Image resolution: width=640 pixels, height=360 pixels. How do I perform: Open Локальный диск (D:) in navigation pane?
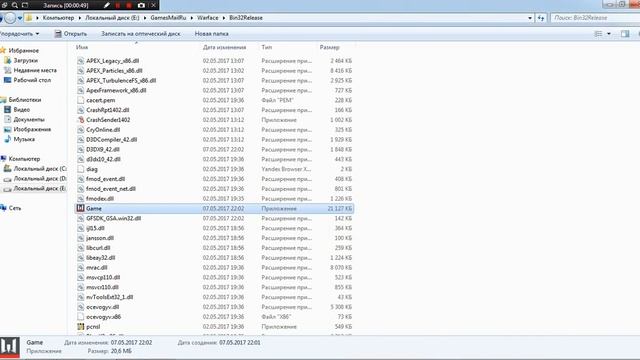(x=40, y=178)
